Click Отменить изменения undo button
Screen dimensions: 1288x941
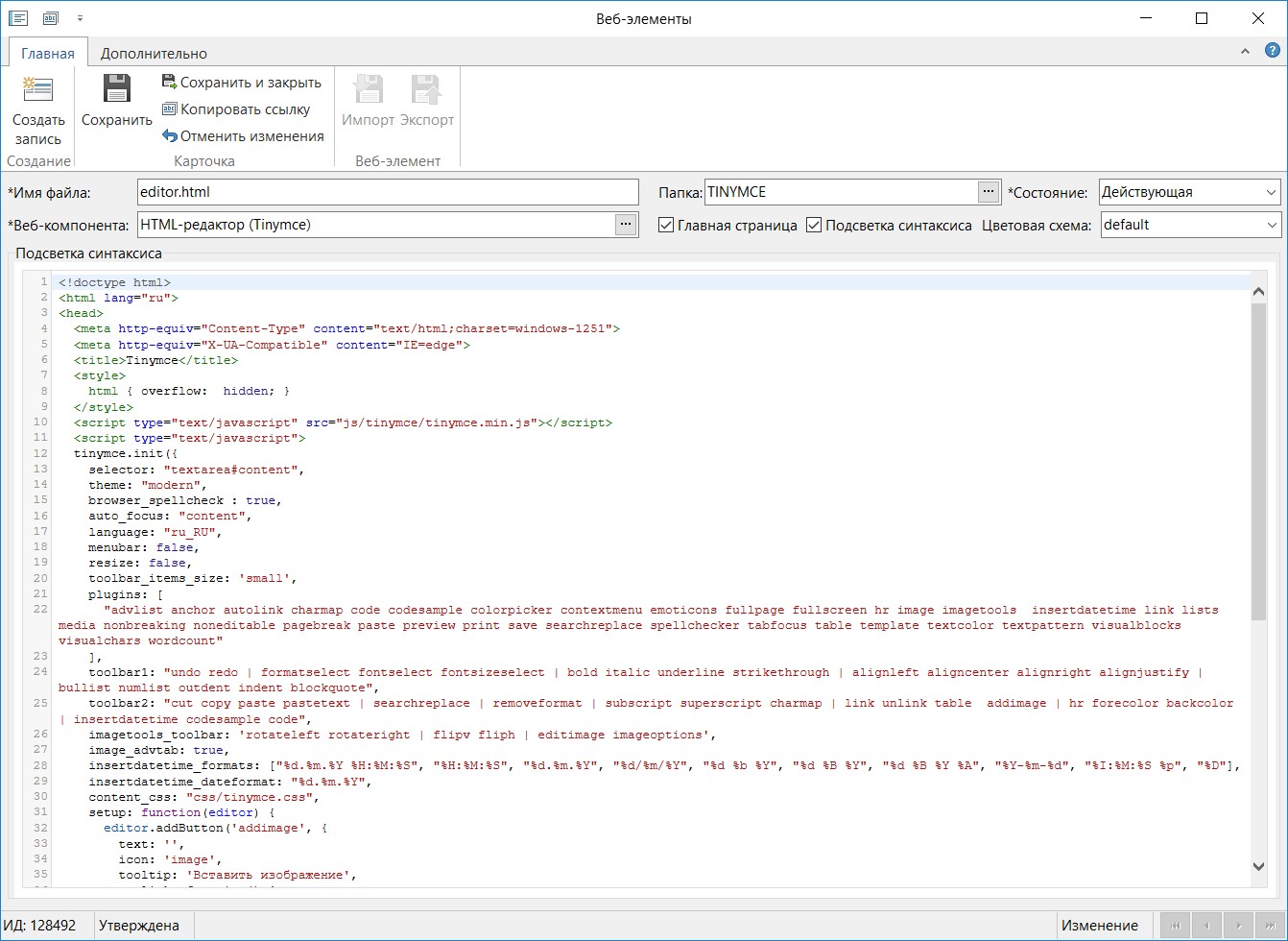(243, 136)
